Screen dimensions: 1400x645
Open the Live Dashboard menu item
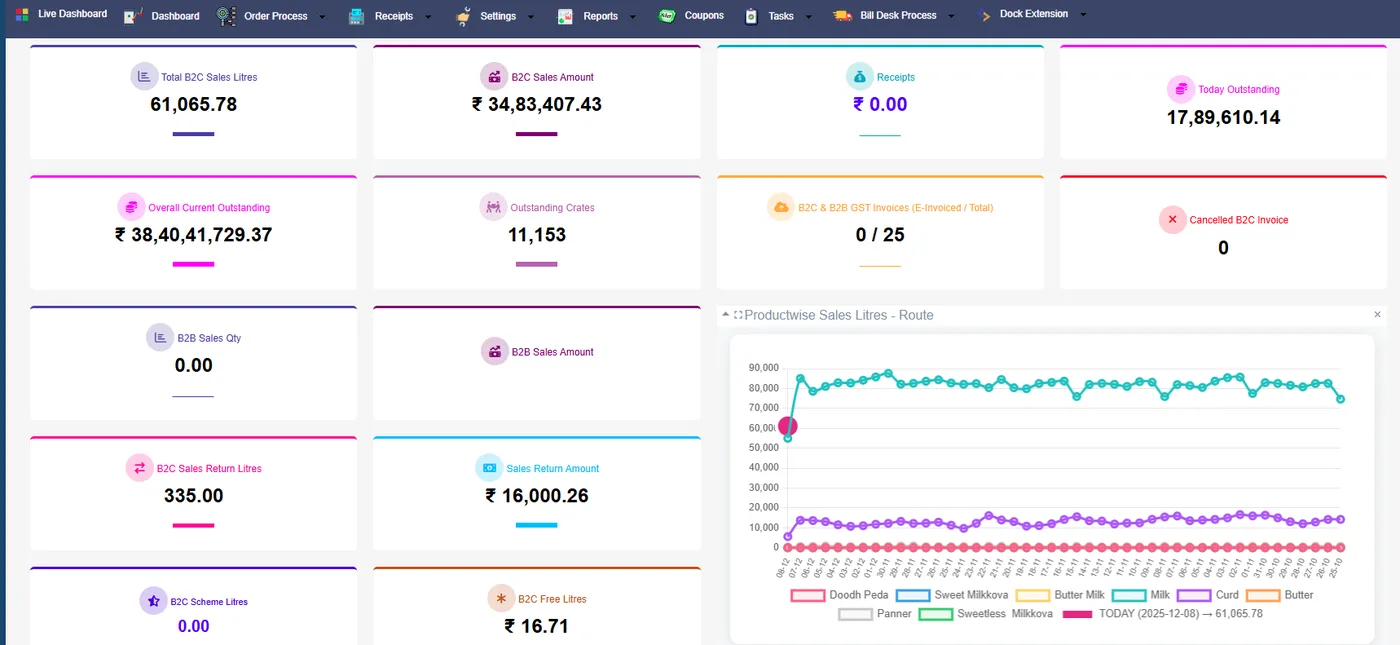pyautogui.click(x=72, y=14)
